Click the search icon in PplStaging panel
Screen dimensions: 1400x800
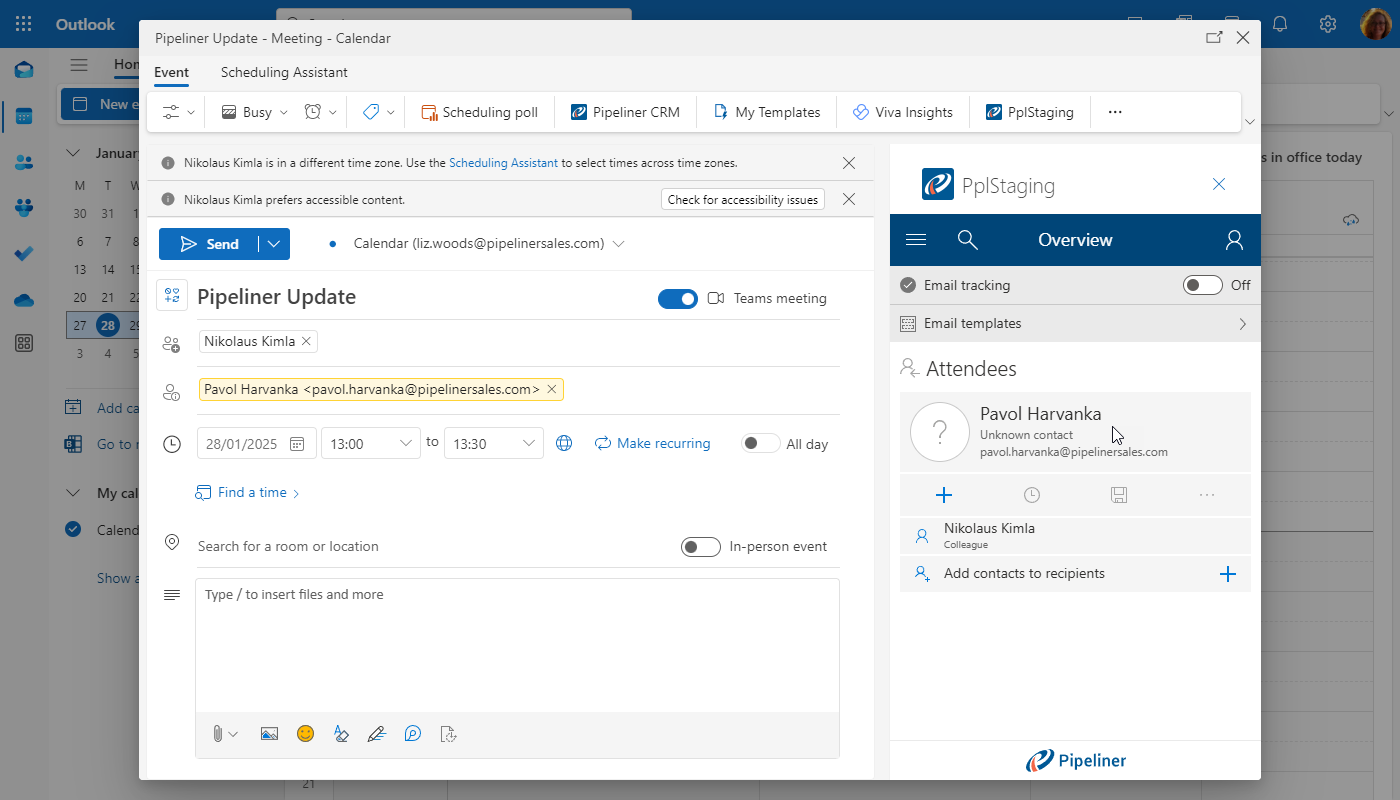(967, 240)
